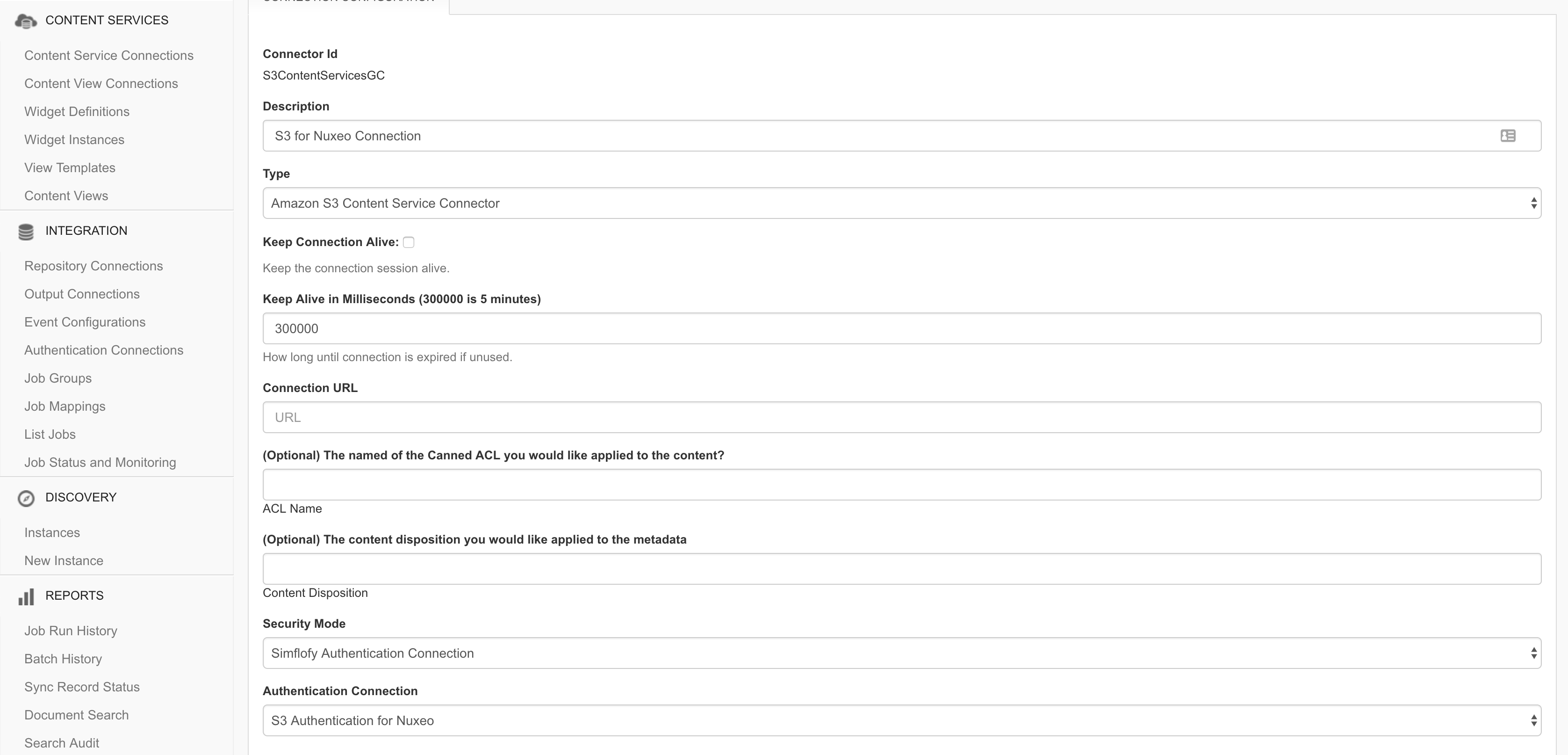Screen dimensions: 1568x755
Task: Click the Repository Connections icon
Action: click(x=93, y=265)
